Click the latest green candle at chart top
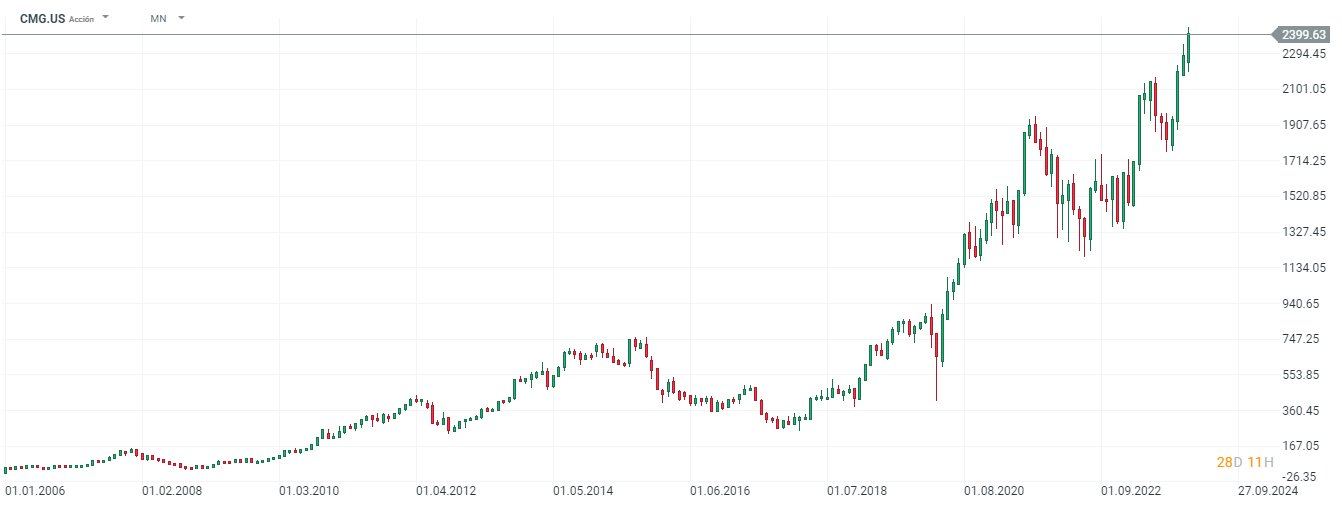 1189,48
